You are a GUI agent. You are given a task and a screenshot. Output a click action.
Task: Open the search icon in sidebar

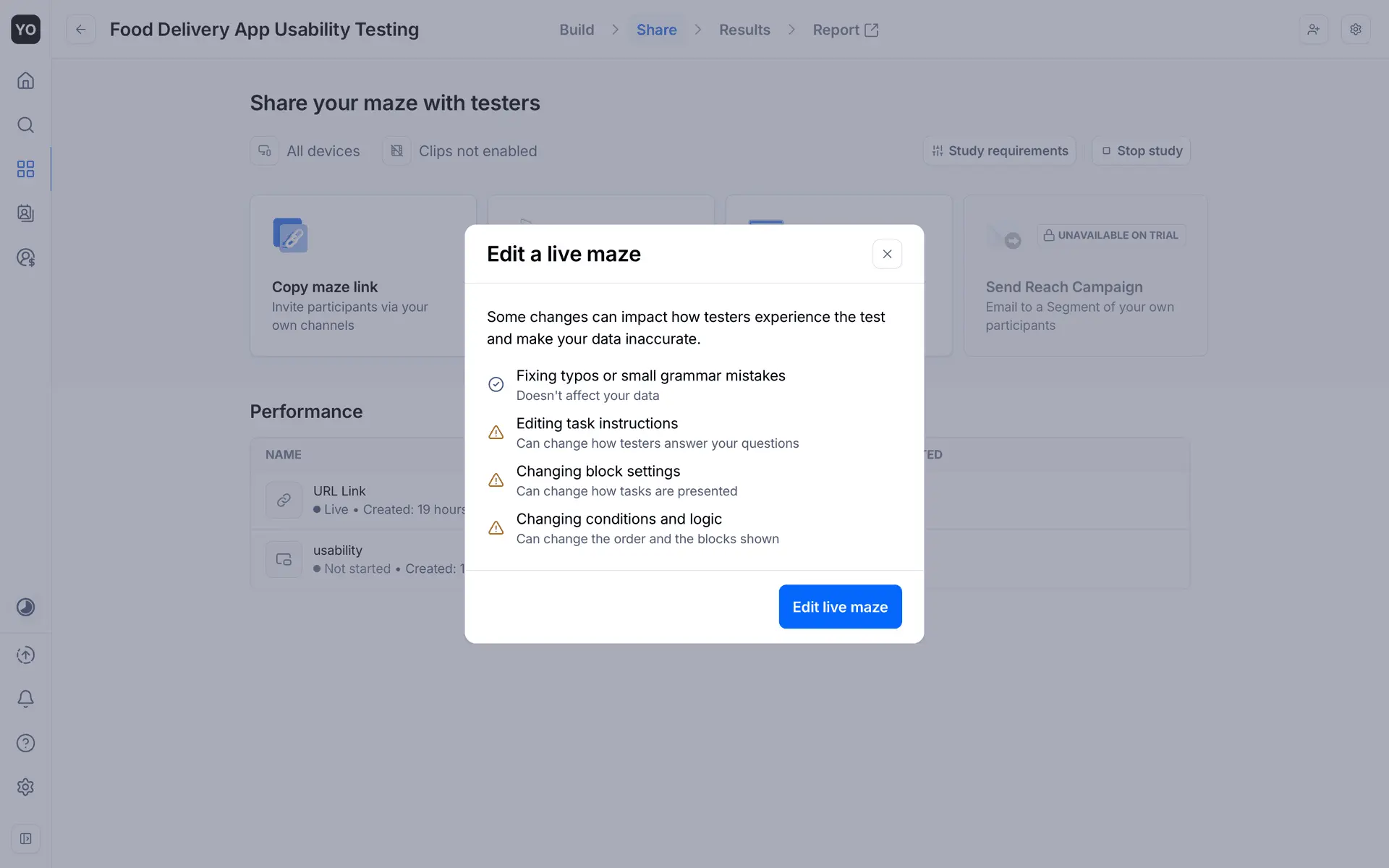pyautogui.click(x=25, y=125)
